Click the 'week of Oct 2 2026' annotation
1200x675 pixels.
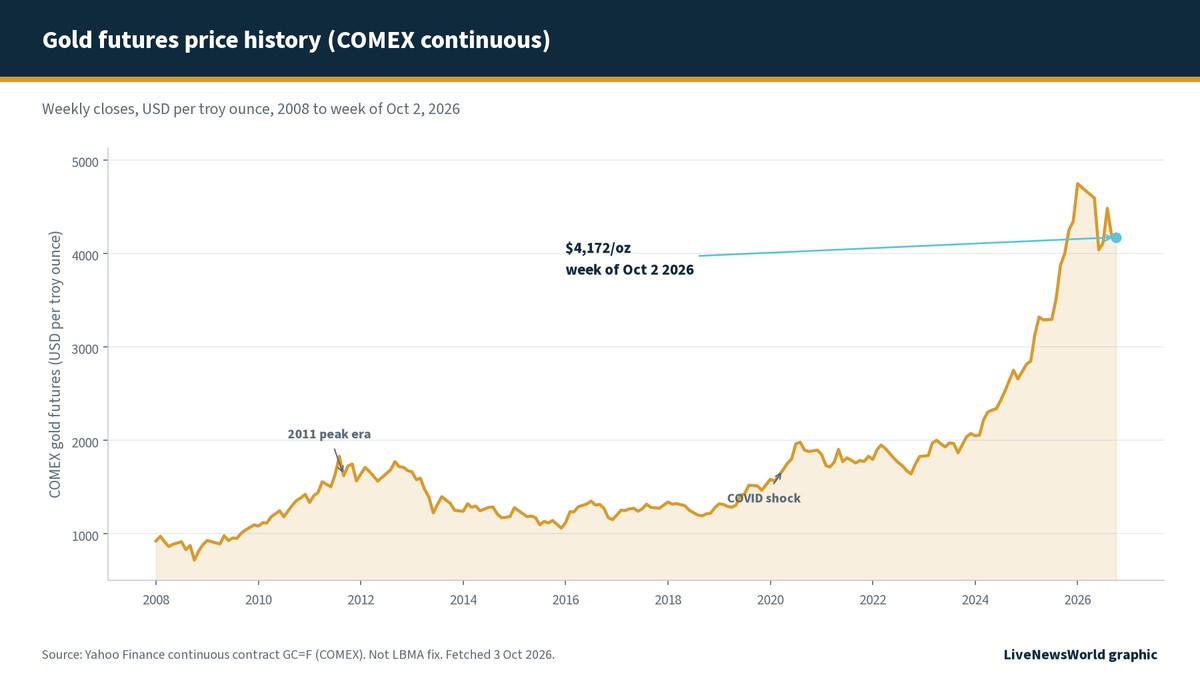pyautogui.click(x=630, y=269)
